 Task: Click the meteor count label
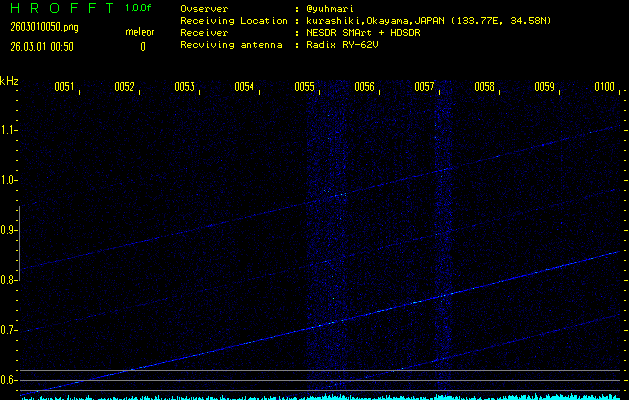tap(140, 33)
